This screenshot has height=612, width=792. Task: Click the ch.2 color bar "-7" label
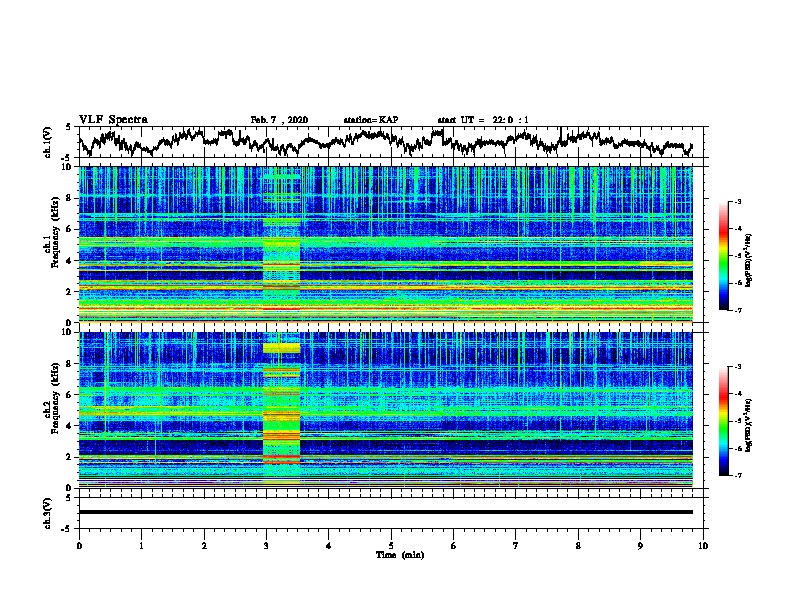point(738,475)
